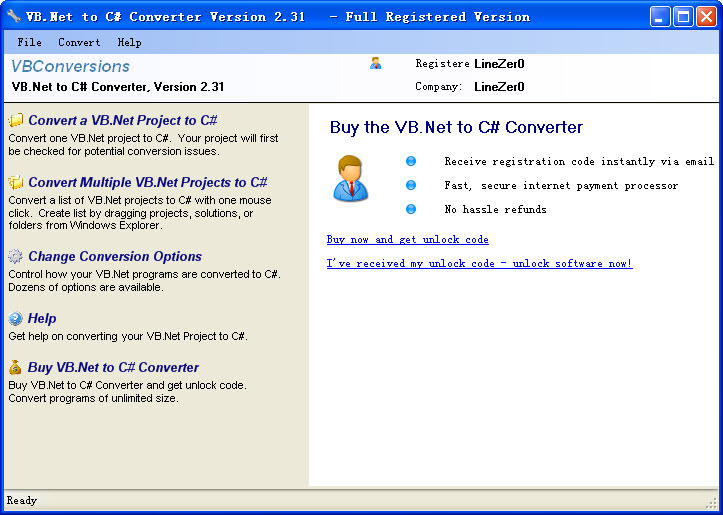Click the registered name LineZer0
Viewport: 723px width, 515px height.
[499, 64]
